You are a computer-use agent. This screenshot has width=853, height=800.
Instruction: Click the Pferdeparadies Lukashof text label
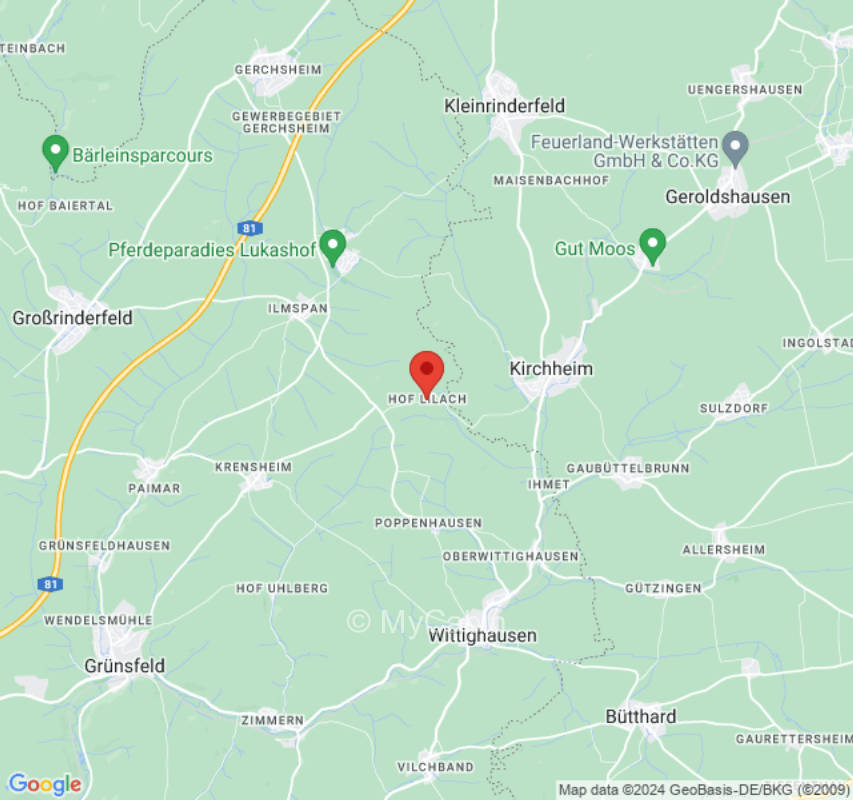pyautogui.click(x=212, y=250)
